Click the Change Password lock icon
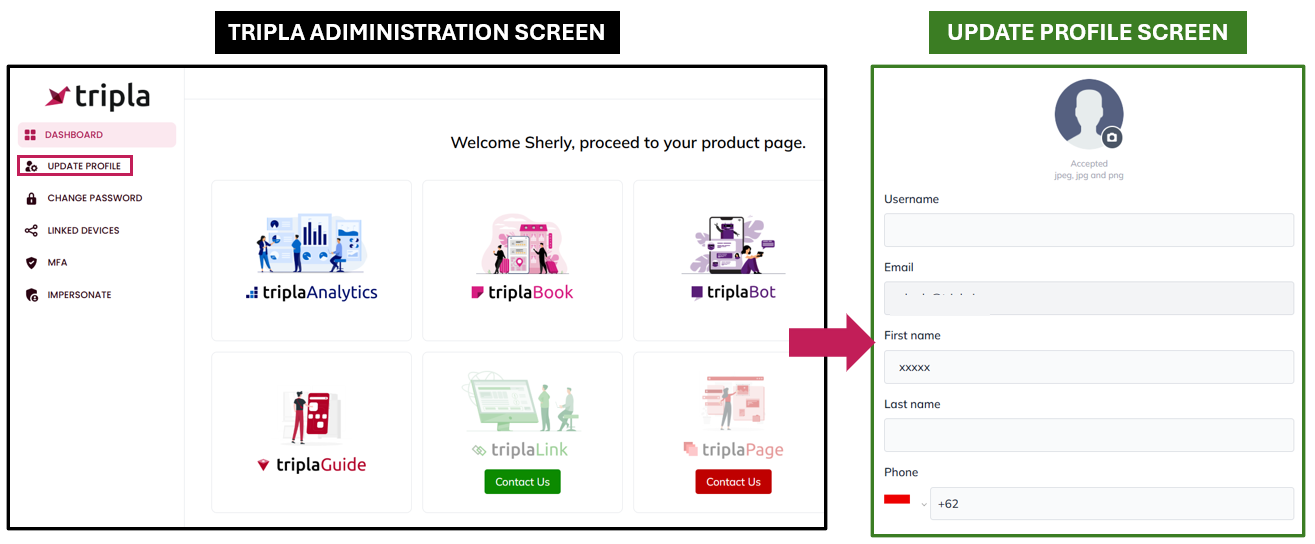 [31, 198]
